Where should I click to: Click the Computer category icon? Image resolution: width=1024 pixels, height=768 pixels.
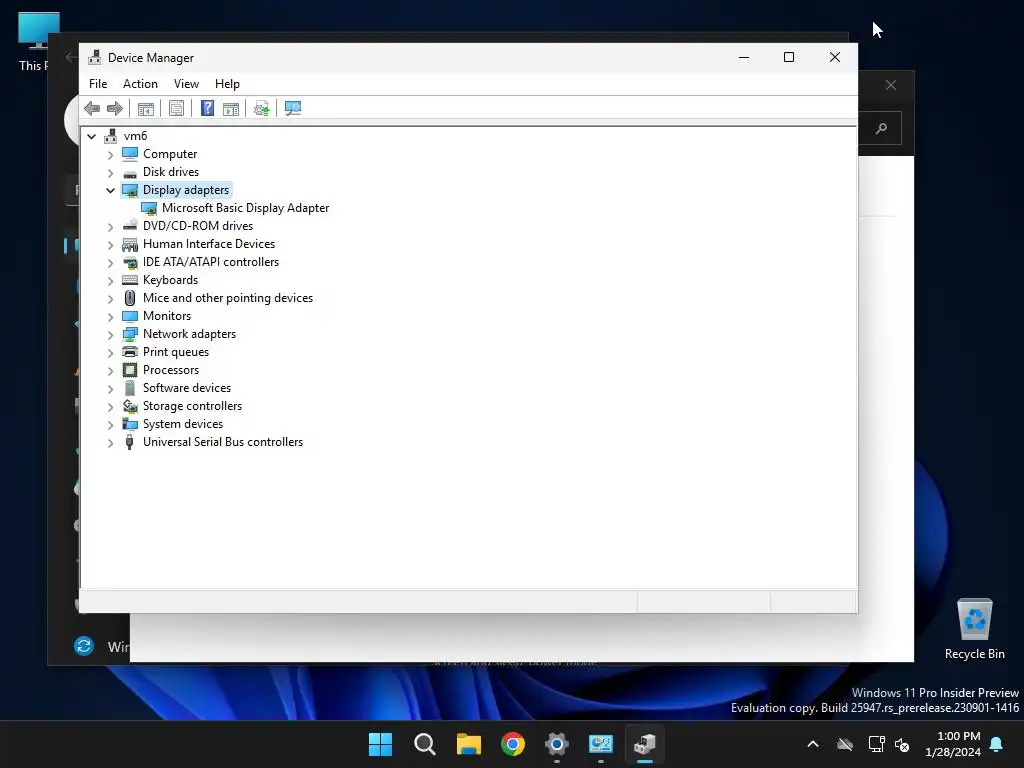coord(130,154)
